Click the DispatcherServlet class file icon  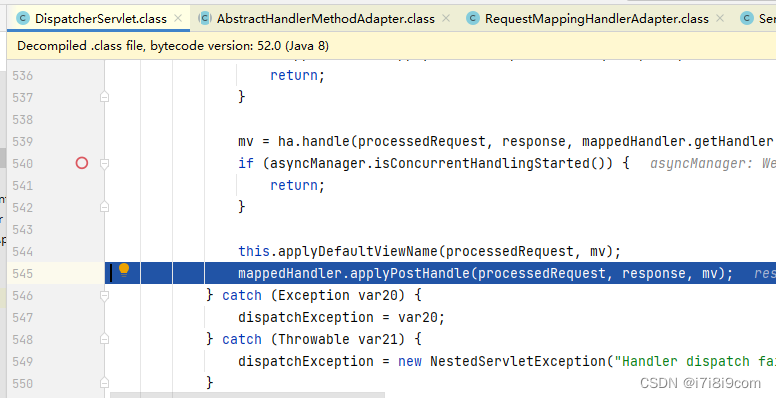23,19
